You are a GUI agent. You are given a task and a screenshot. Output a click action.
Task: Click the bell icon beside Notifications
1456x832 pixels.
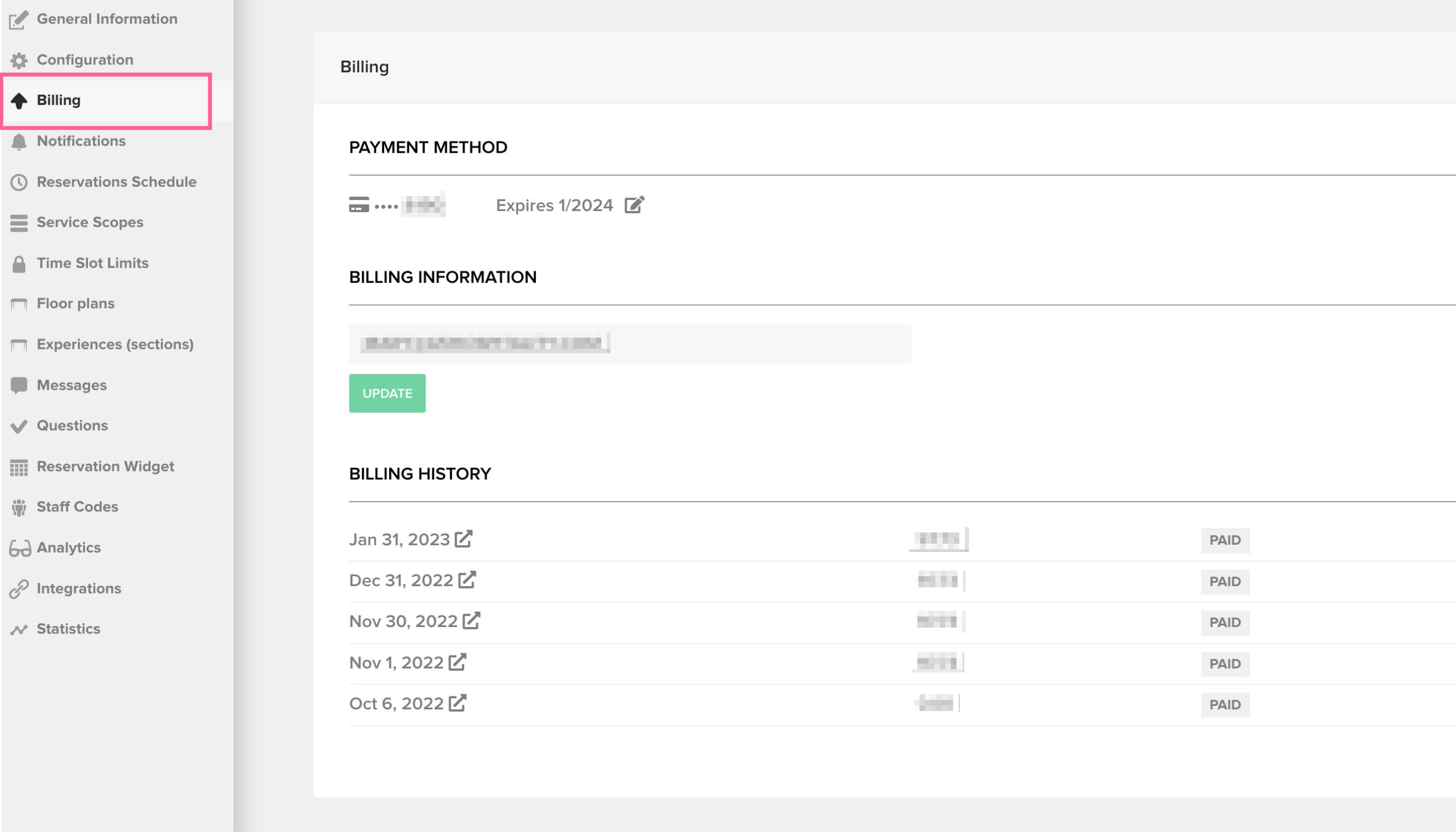click(x=19, y=141)
